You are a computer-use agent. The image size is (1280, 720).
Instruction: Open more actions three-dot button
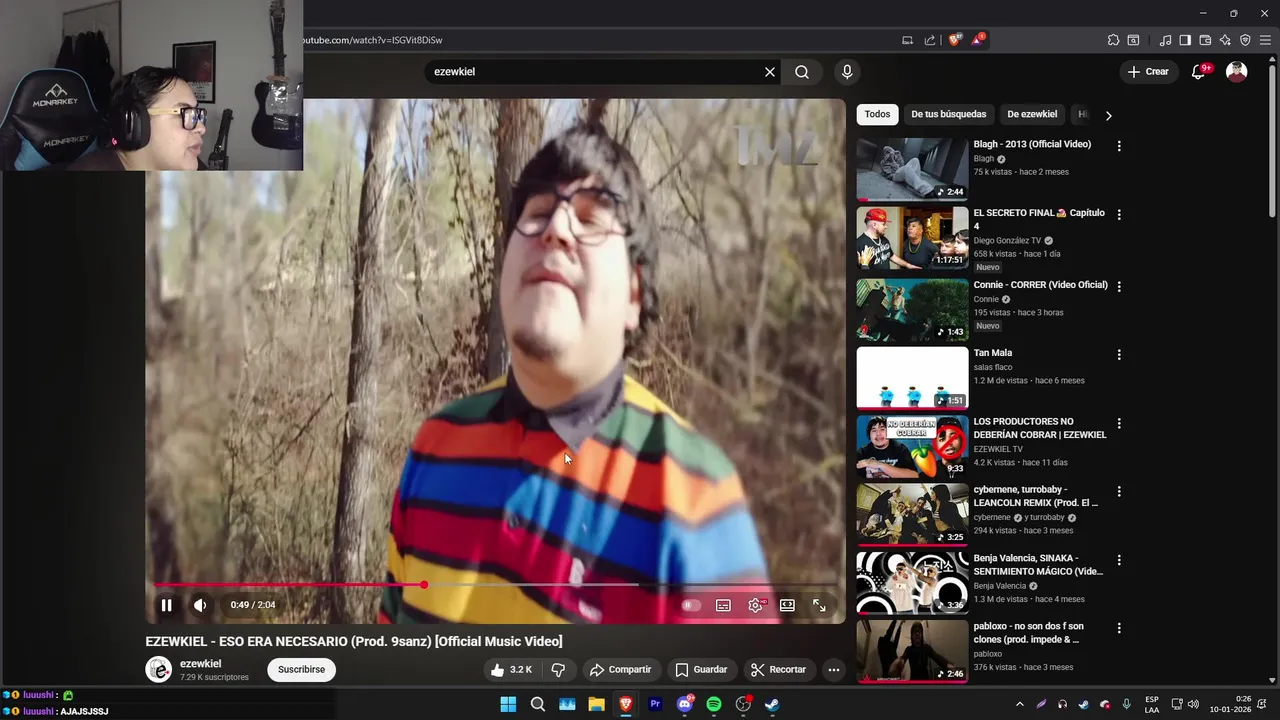tap(834, 670)
